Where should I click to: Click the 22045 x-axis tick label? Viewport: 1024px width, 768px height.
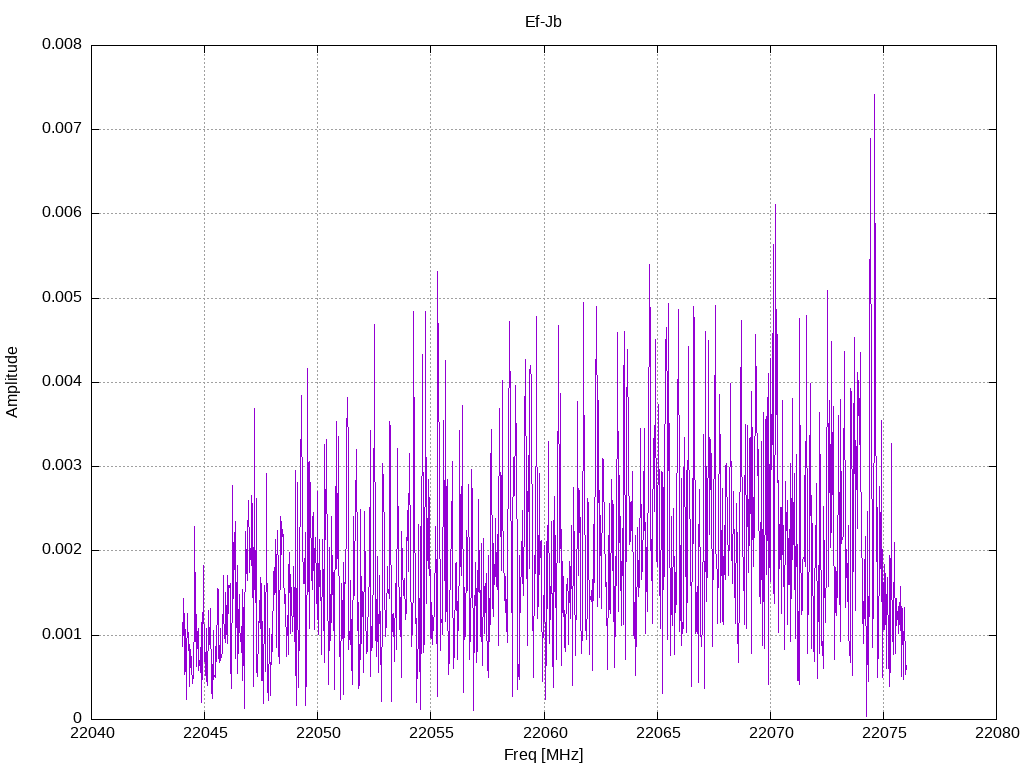(x=204, y=733)
